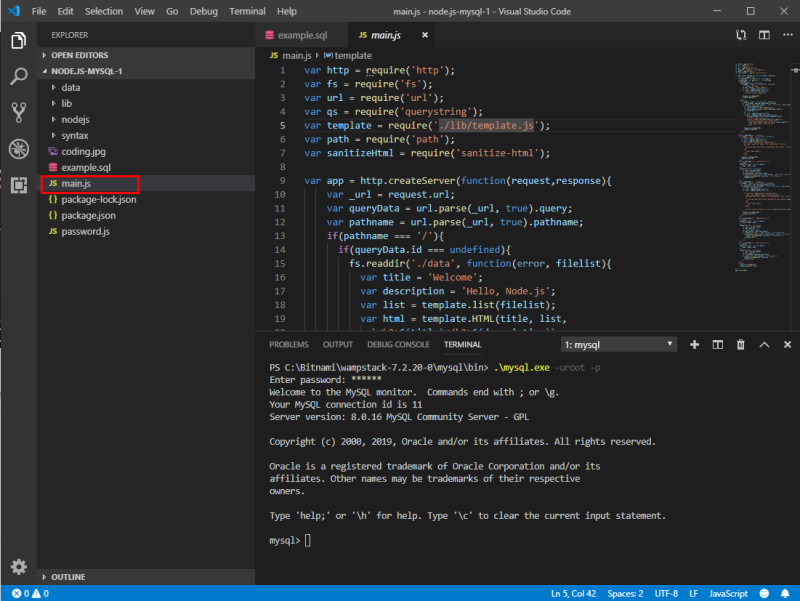The width and height of the screenshot is (800, 601).
Task: Click the feedback smiley in status bar
Action: click(764, 593)
